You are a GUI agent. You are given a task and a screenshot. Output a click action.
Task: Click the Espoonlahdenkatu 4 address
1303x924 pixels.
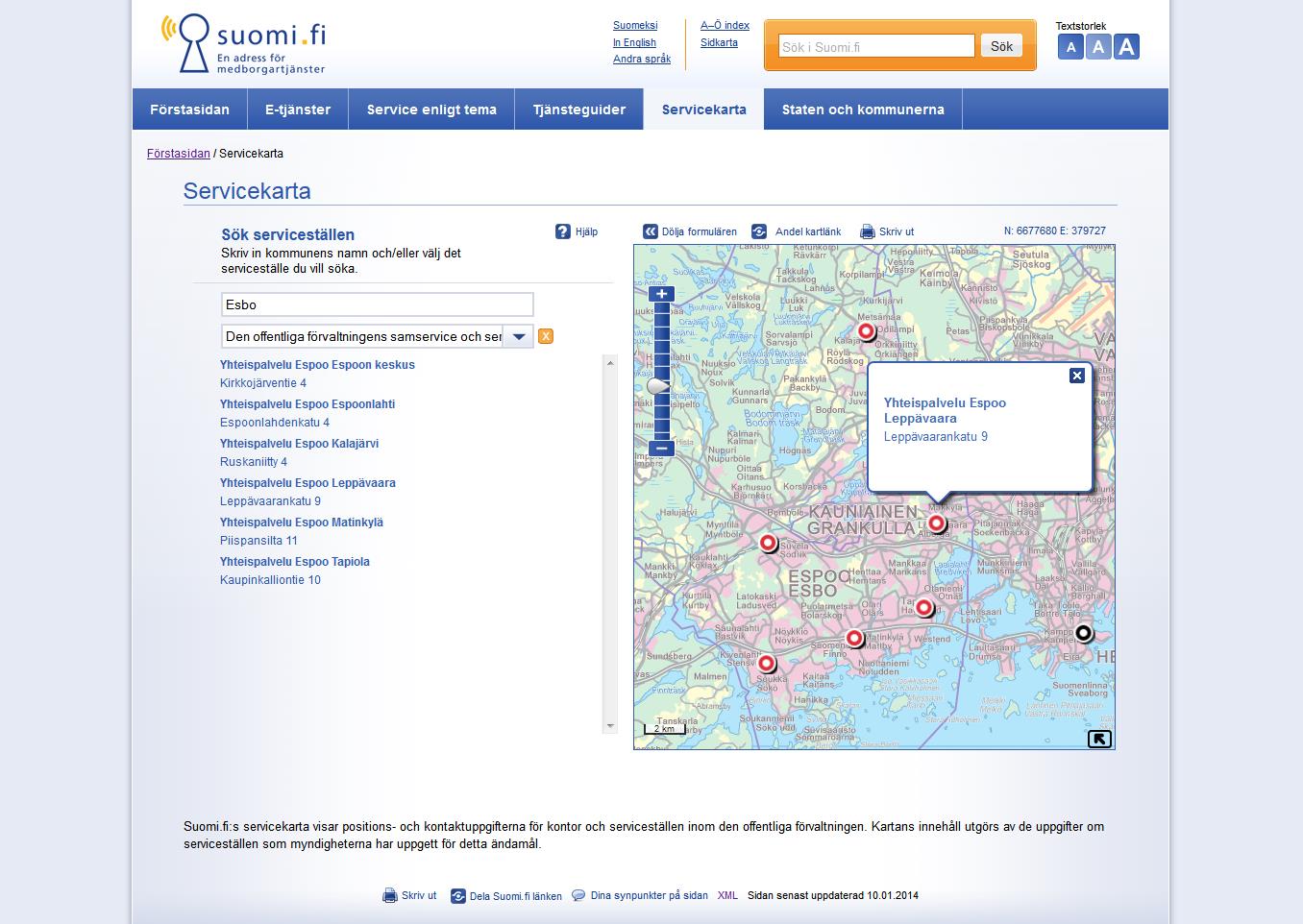[275, 423]
